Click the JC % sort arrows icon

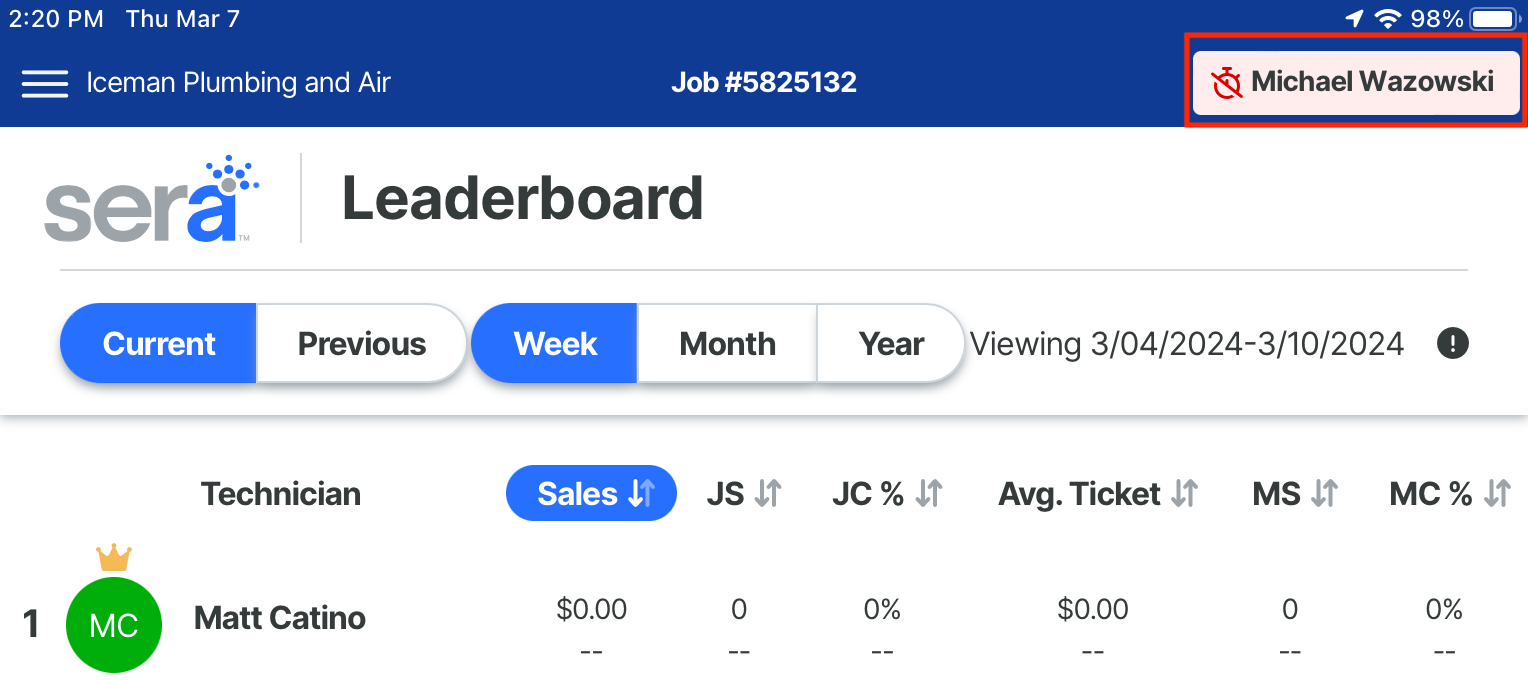click(x=929, y=493)
